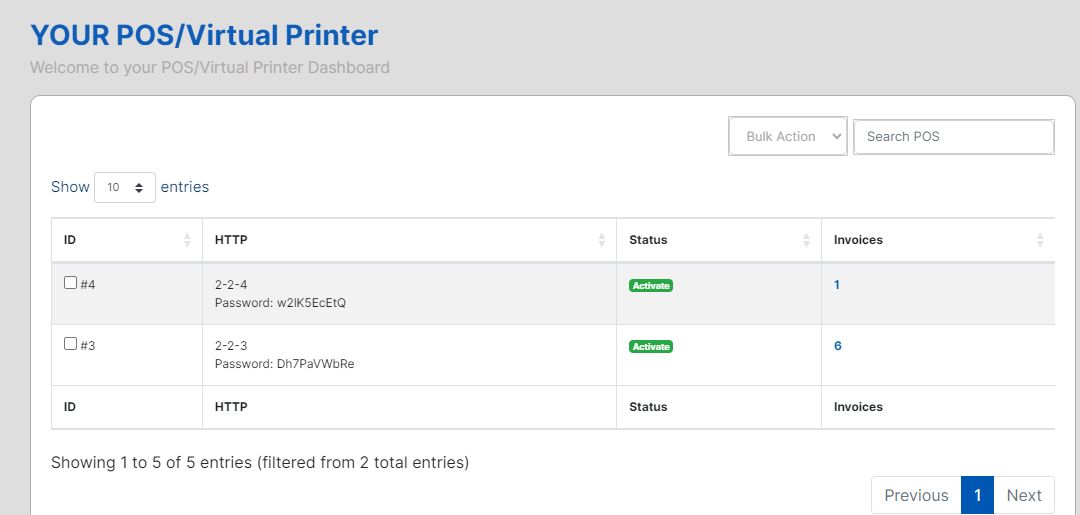Focus the Search POS field

pyautogui.click(x=953, y=137)
